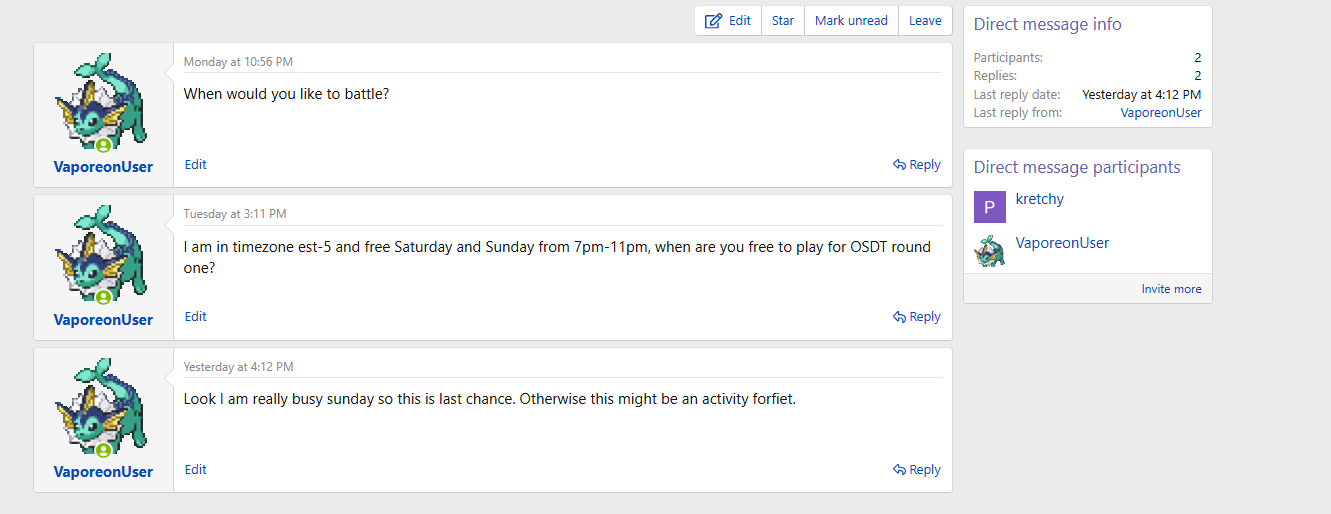
Task: Mark the conversation as unread
Action: click(851, 21)
